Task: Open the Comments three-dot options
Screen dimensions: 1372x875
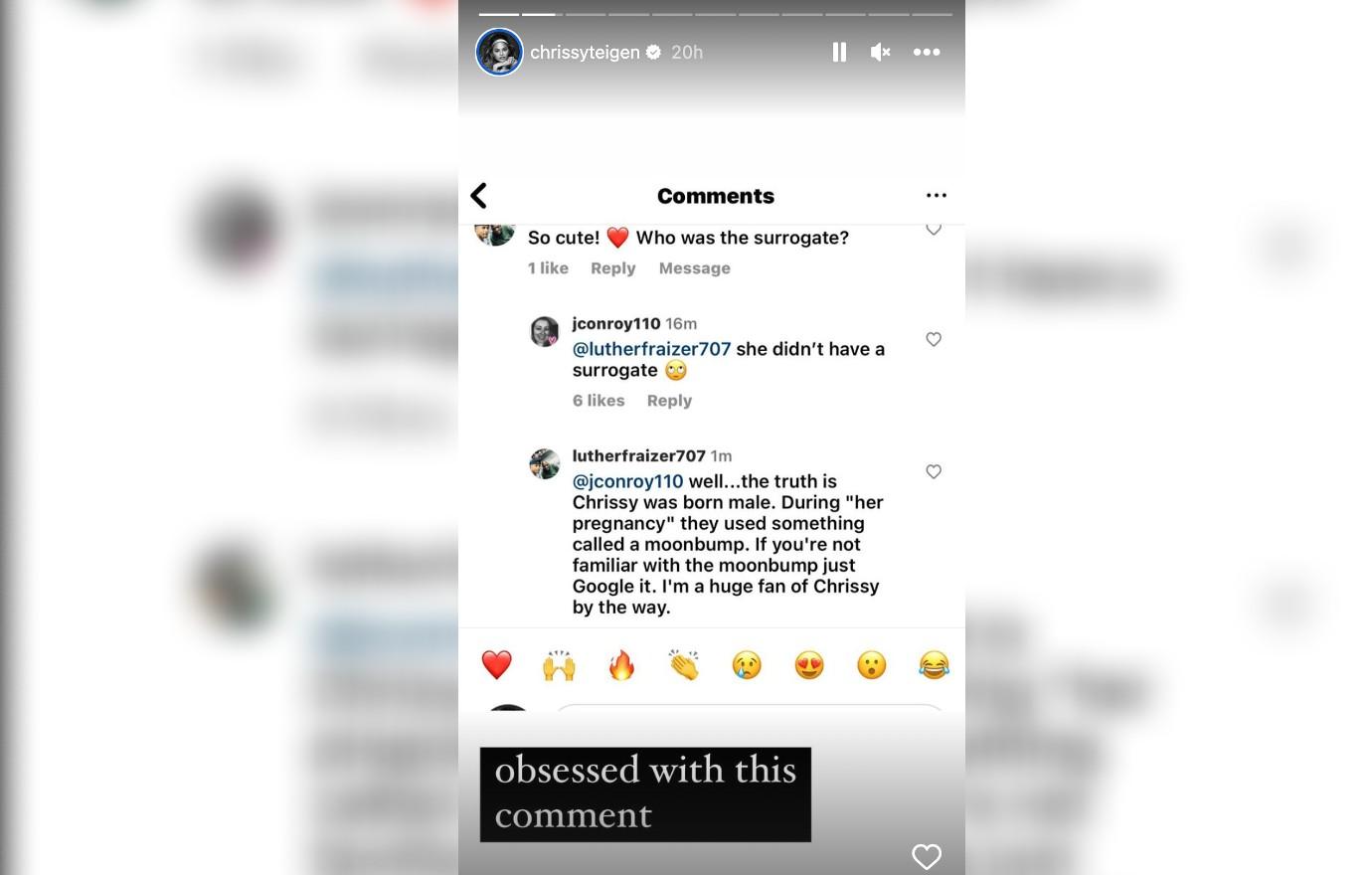Action: [937, 195]
